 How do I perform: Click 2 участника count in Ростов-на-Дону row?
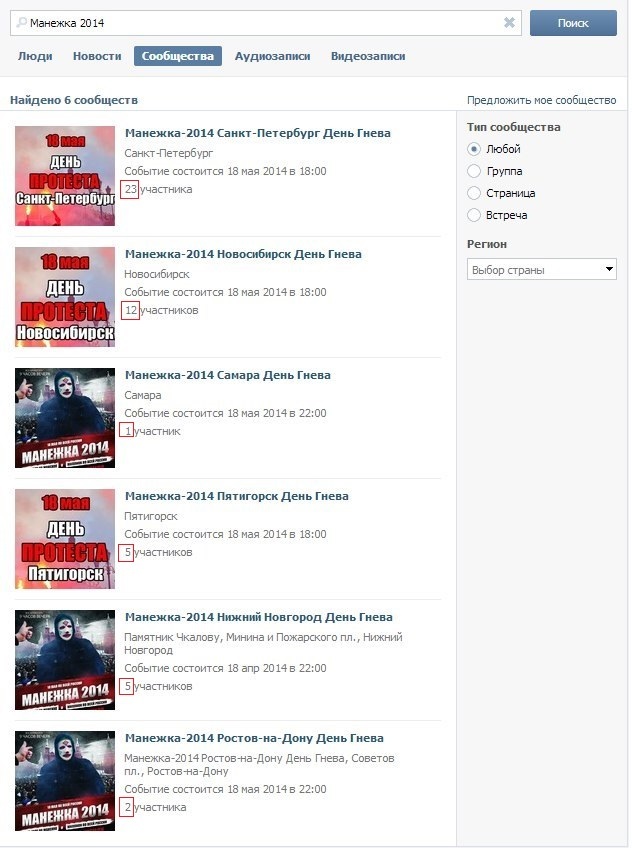(155, 807)
